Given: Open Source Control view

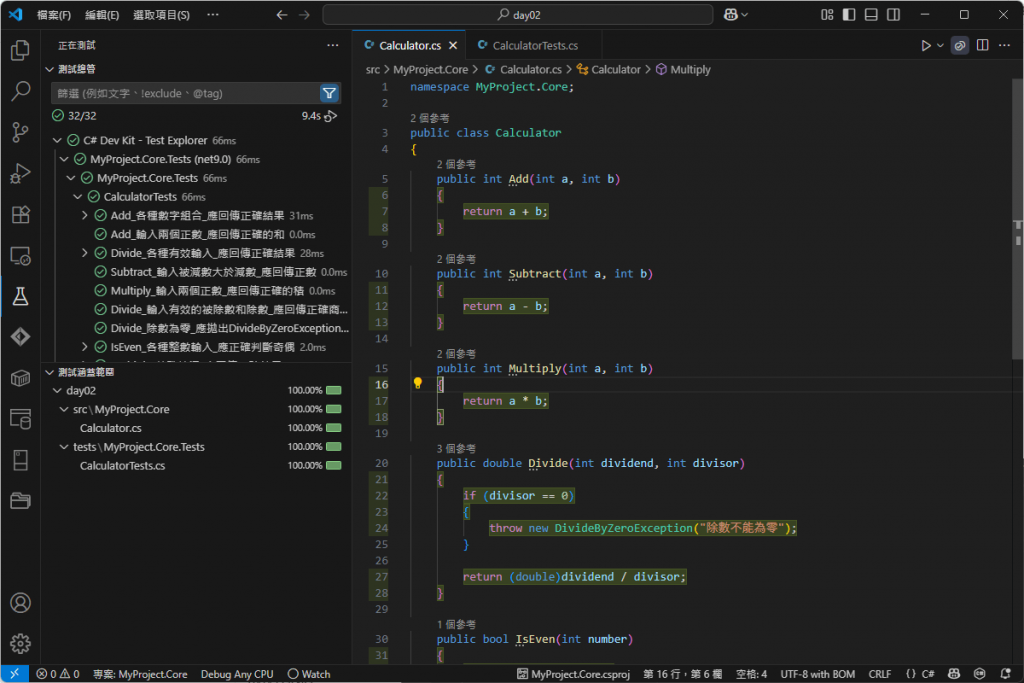Looking at the screenshot, I should (20, 133).
